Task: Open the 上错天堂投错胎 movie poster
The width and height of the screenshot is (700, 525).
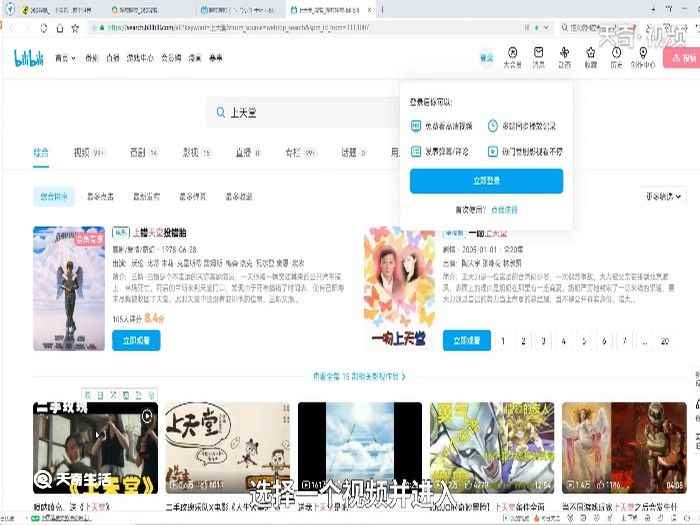Action: click(69, 288)
